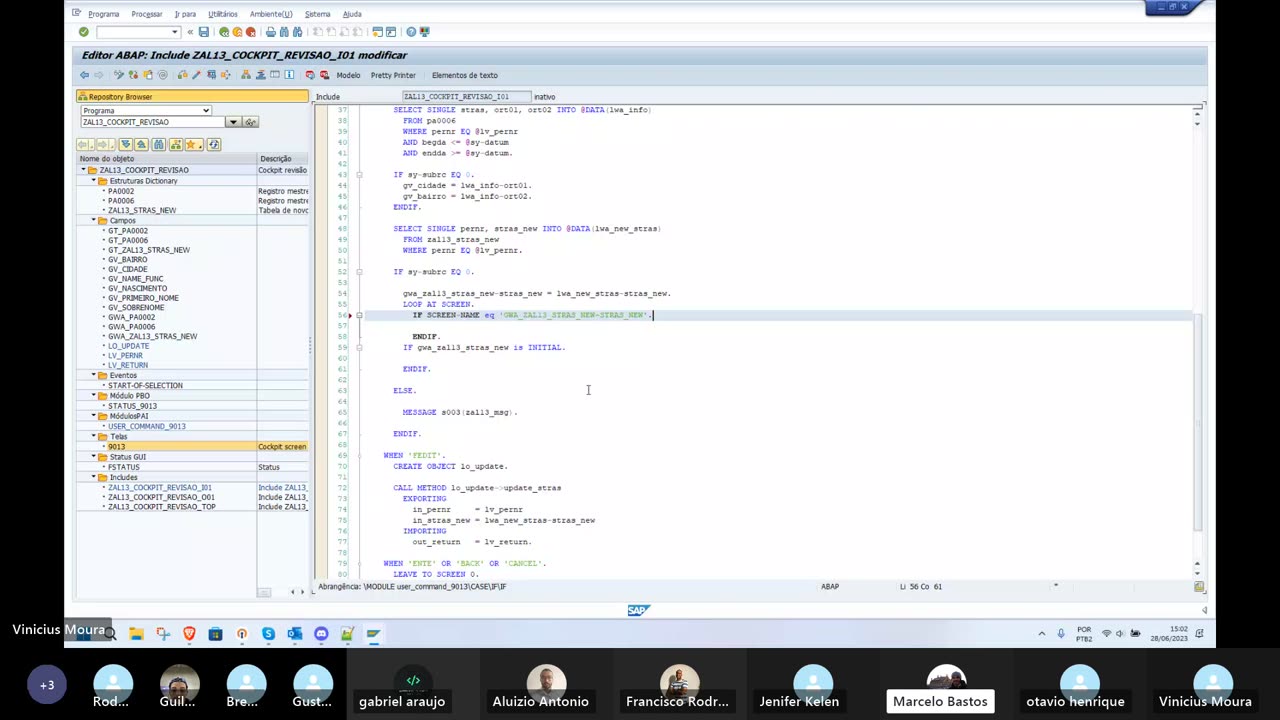Open the Utilitários menu
The height and width of the screenshot is (720, 1280).
(223, 14)
